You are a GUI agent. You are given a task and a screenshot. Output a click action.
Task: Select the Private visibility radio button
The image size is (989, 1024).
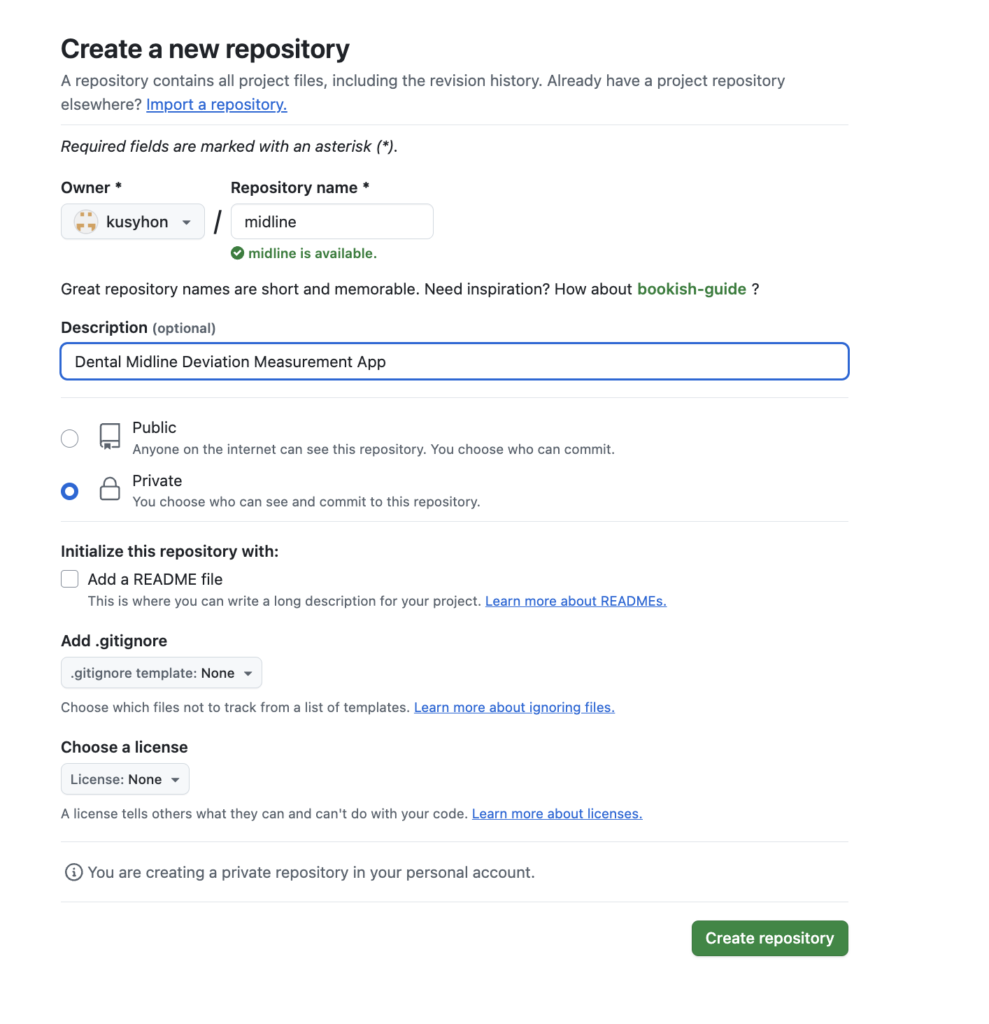click(x=70, y=491)
